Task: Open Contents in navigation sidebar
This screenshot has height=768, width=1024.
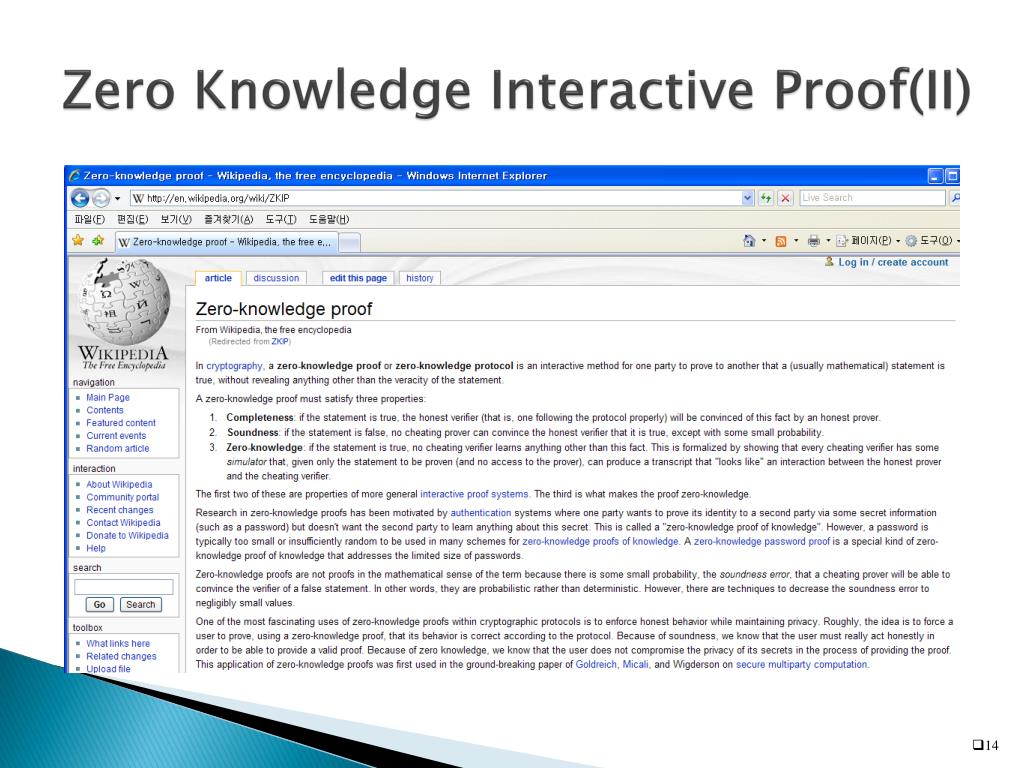Action: pyautogui.click(x=104, y=410)
